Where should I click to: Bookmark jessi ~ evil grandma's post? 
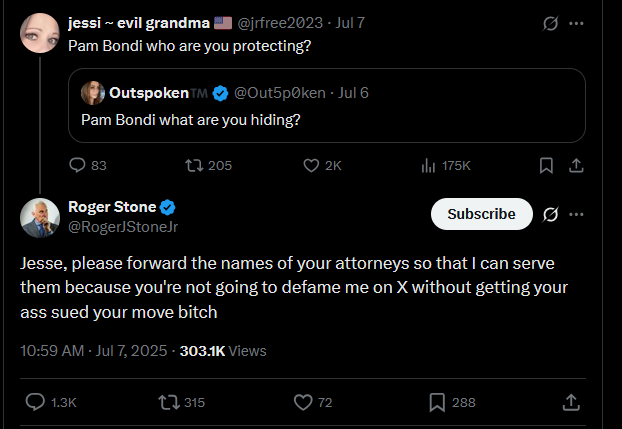[546, 165]
